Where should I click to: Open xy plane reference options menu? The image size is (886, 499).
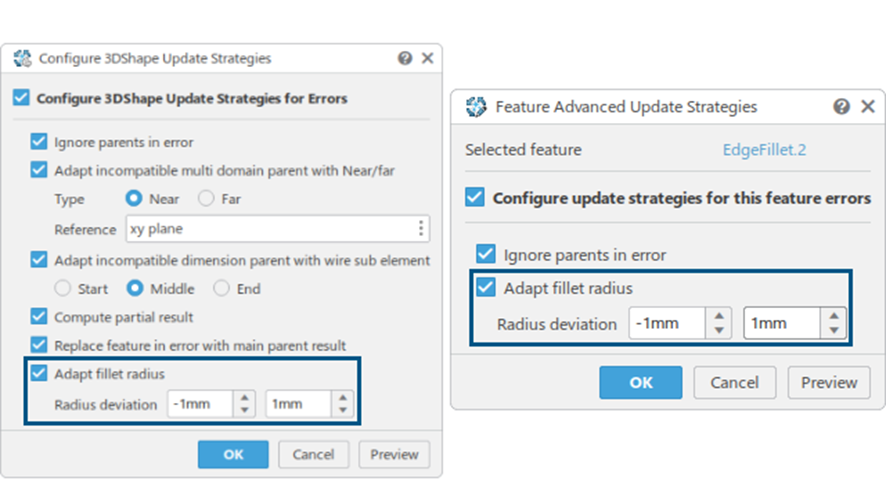tap(421, 229)
